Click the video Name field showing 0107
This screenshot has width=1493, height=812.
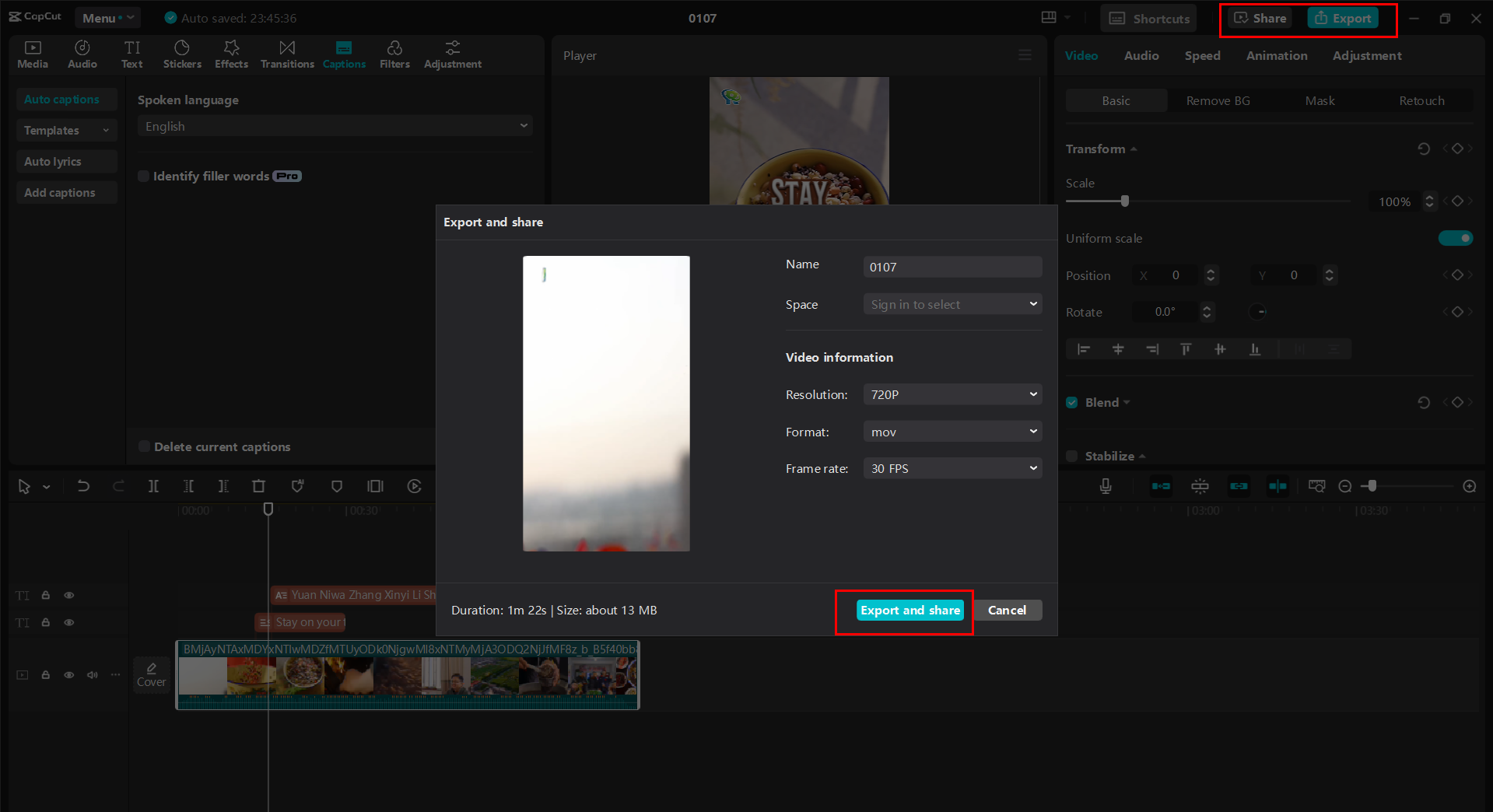click(952, 266)
